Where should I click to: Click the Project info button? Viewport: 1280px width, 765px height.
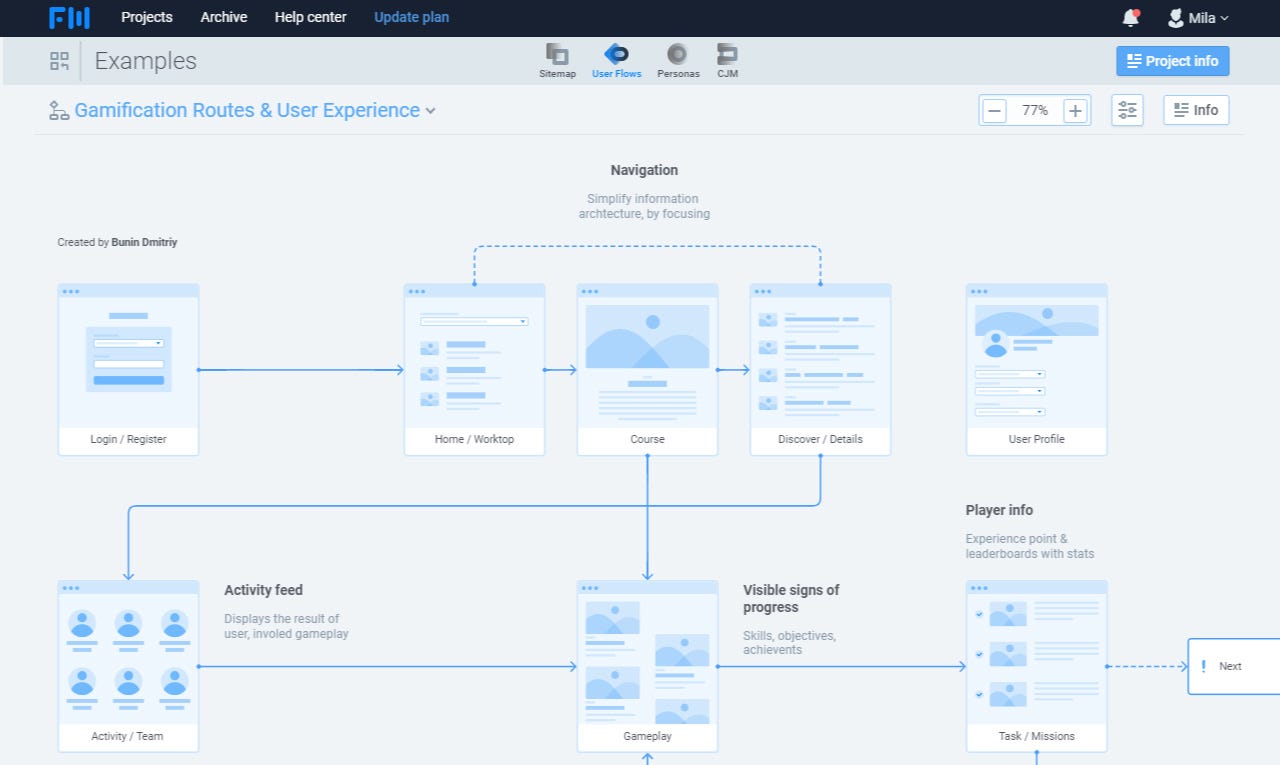1172,60
